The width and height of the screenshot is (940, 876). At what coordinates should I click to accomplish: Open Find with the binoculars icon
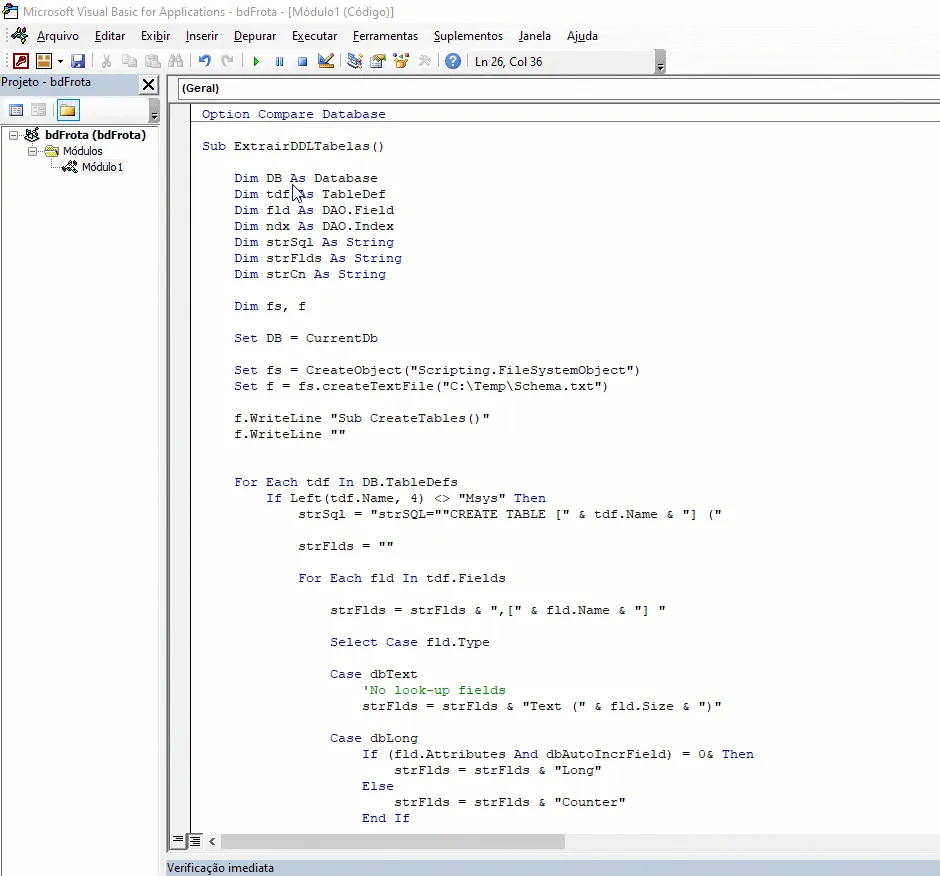click(x=176, y=61)
